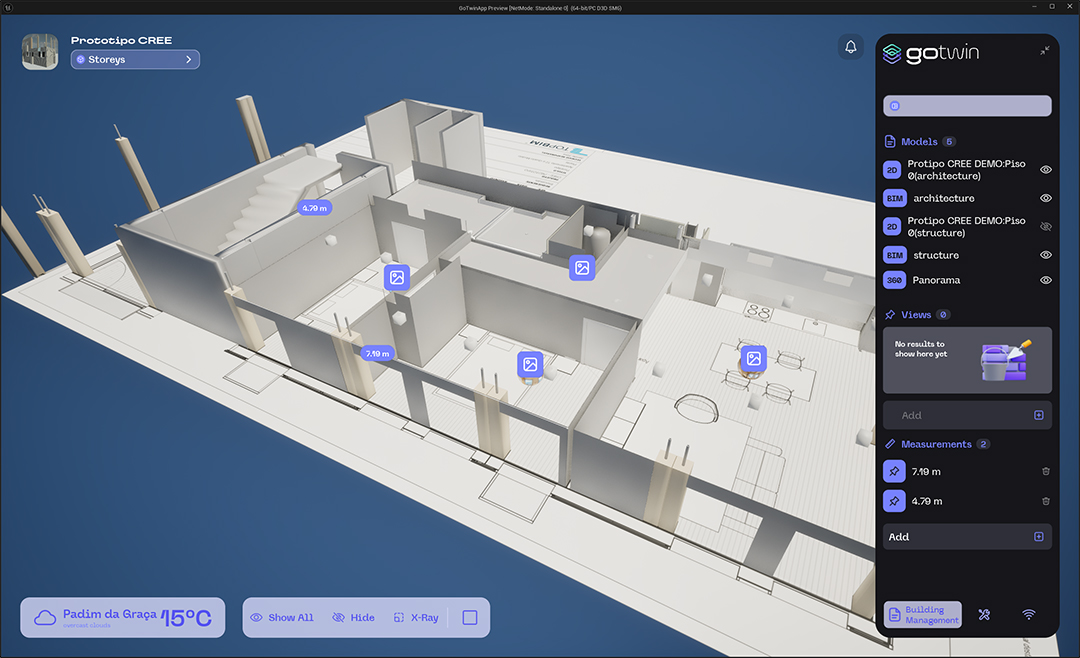Viewport: 1080px width, 658px height.
Task: Hide the architecture BIM model
Action: point(1046,199)
